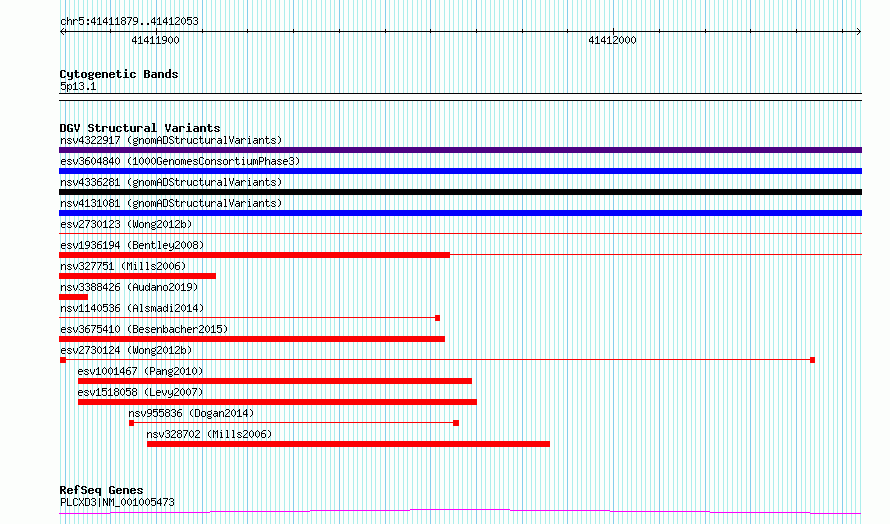Image resolution: width=890 pixels, height=524 pixels.
Task: Click the nsv1140536 right endpoint square
Action: click(x=438, y=318)
